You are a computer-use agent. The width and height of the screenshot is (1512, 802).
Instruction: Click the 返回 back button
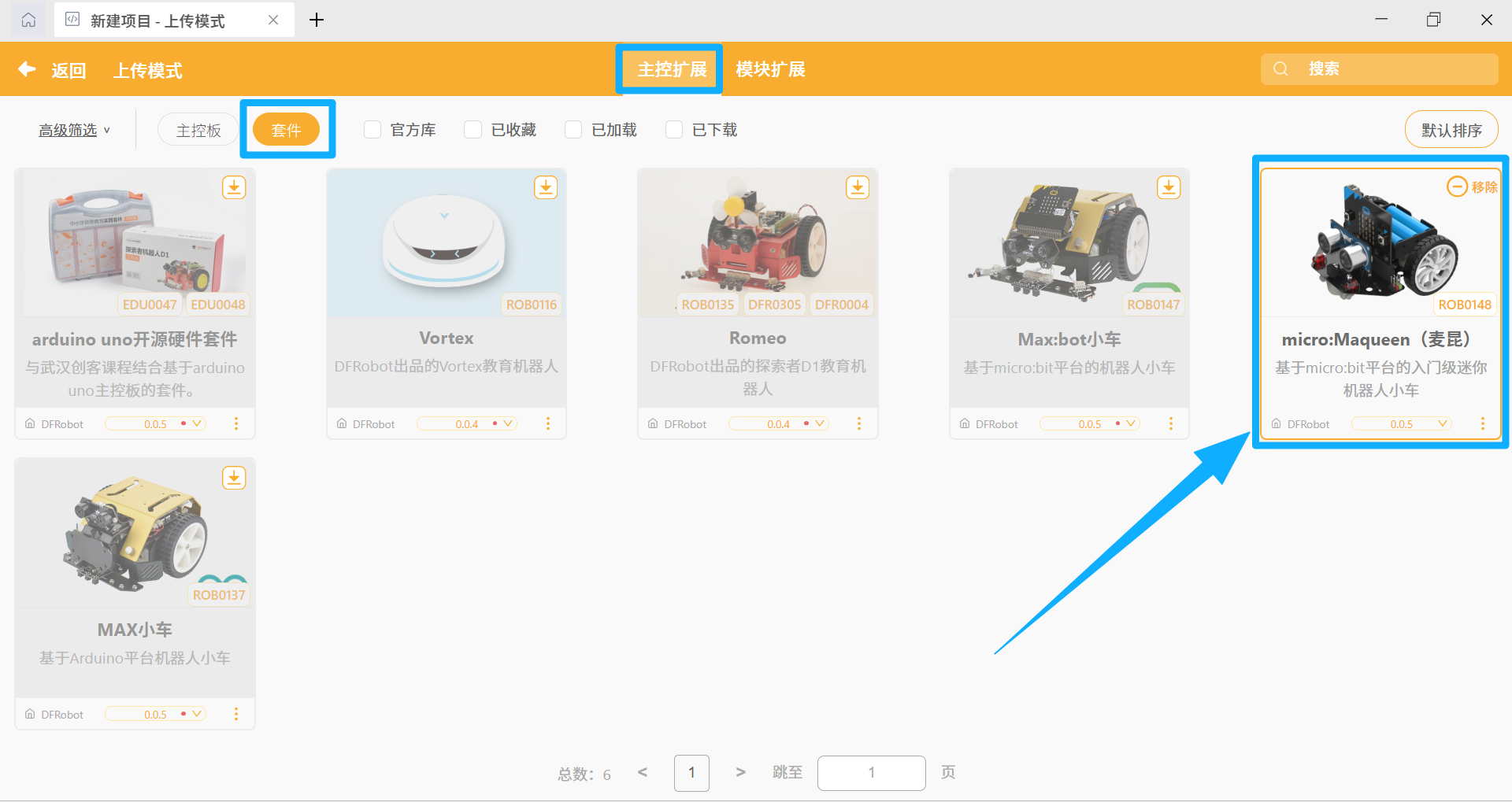[x=69, y=70]
